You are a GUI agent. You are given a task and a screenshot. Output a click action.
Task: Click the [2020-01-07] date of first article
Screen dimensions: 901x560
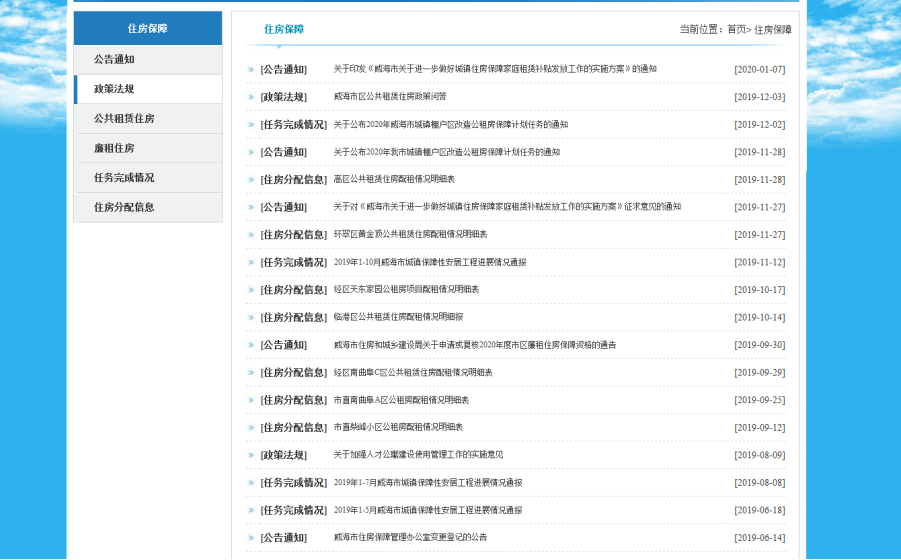click(x=759, y=70)
